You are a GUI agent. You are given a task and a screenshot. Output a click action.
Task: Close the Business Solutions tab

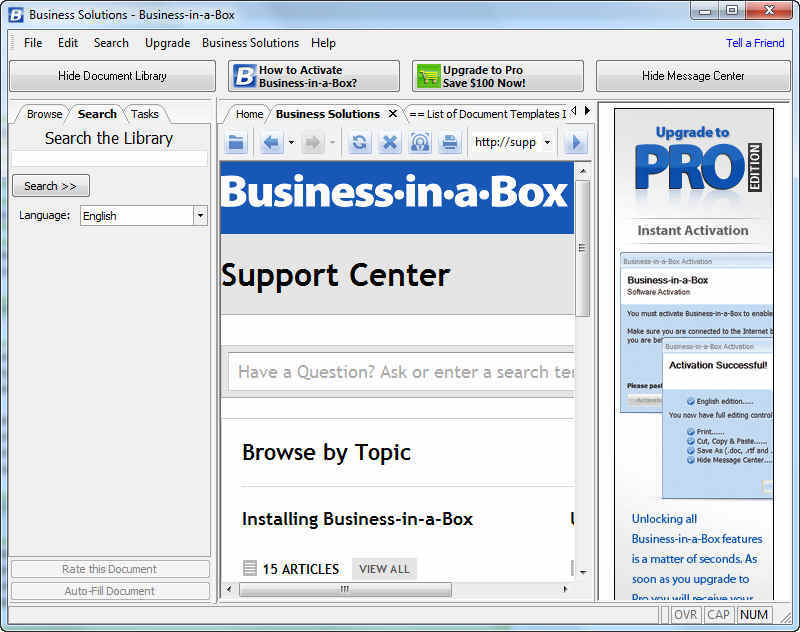coord(393,114)
